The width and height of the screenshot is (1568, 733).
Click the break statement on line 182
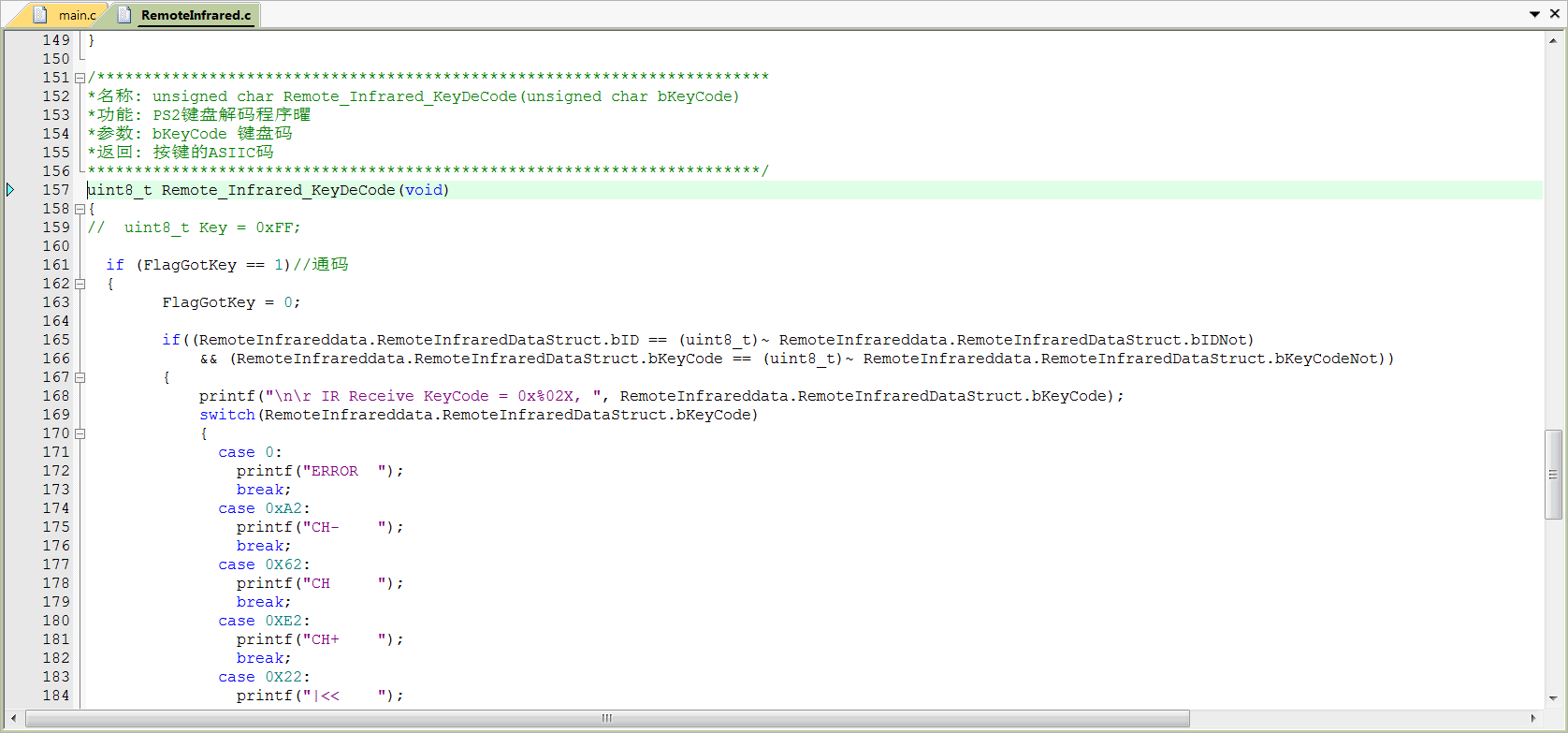click(264, 658)
